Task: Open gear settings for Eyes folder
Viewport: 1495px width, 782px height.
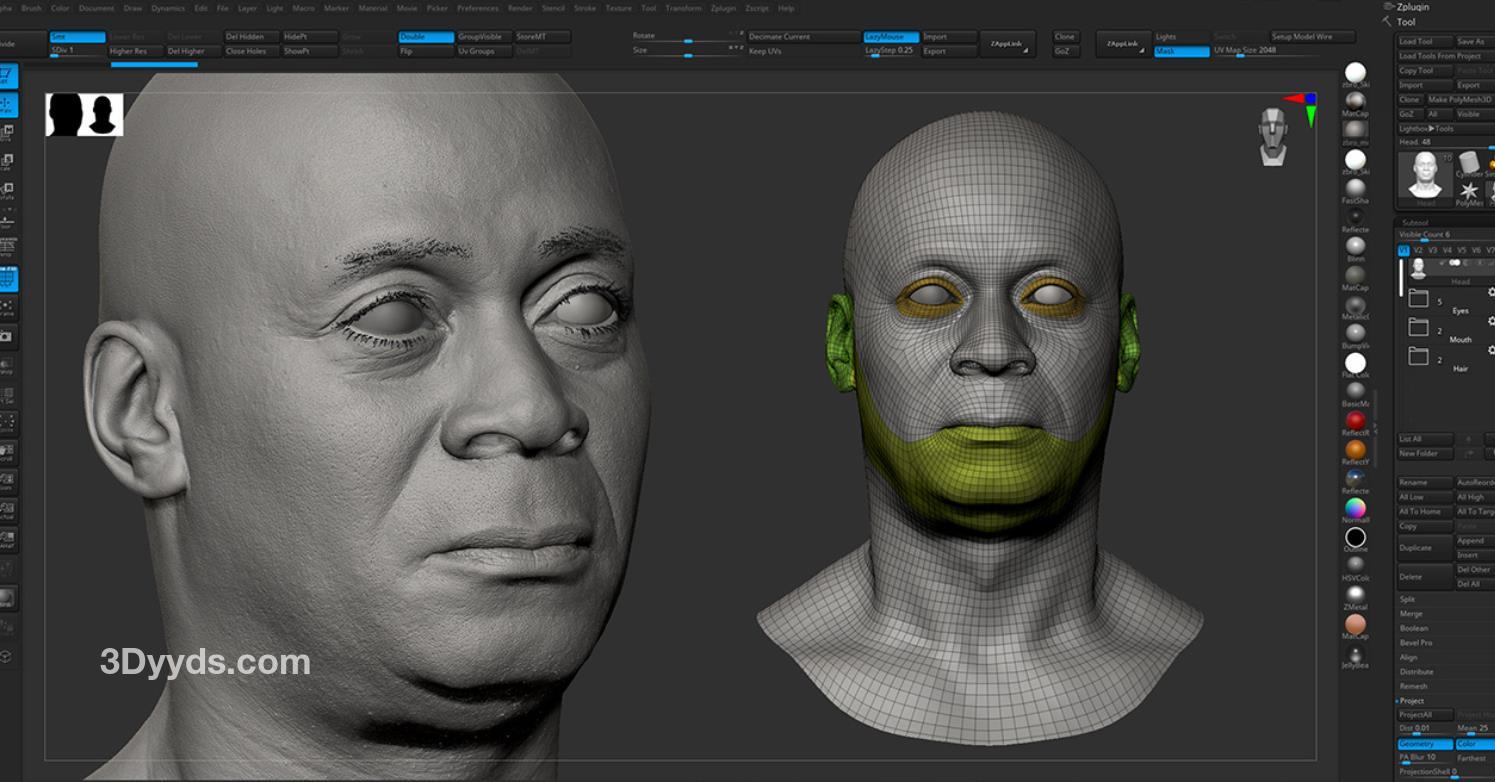Action: click(x=1491, y=292)
